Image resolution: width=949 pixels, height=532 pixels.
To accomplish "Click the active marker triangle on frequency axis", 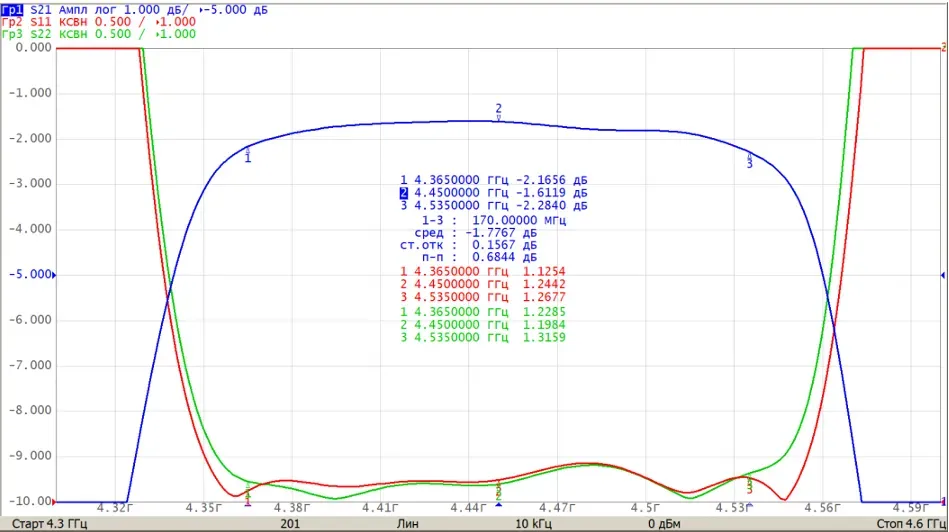I will point(499,504).
